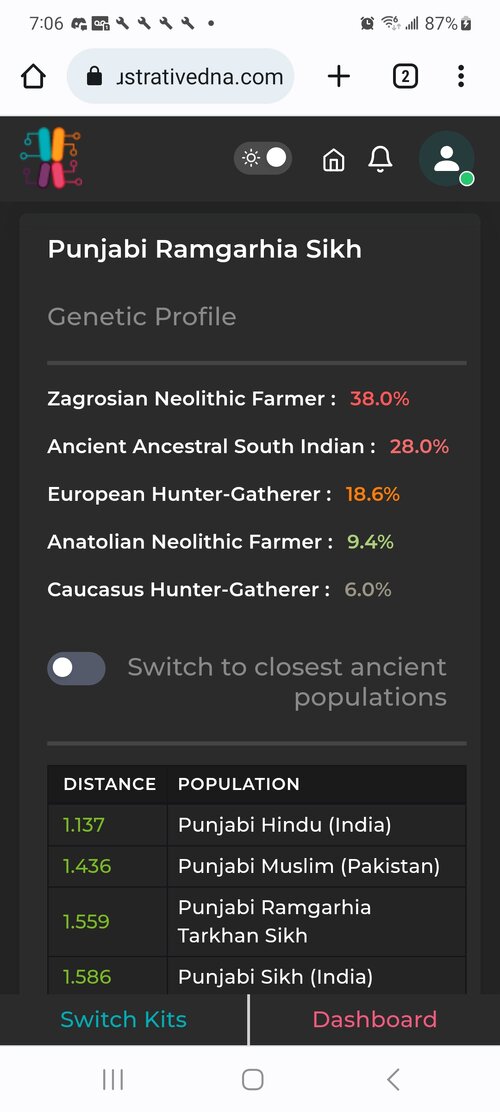Toggle the light/dark theme switch

(x=263, y=158)
